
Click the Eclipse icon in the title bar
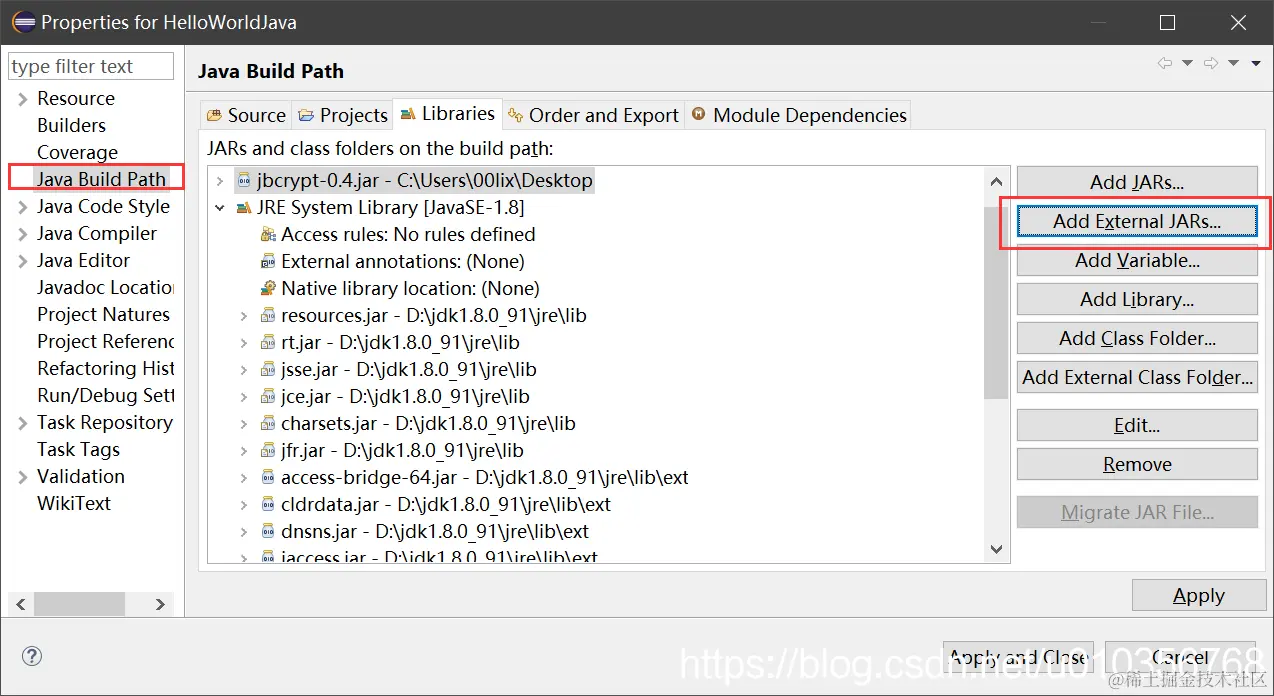point(23,22)
